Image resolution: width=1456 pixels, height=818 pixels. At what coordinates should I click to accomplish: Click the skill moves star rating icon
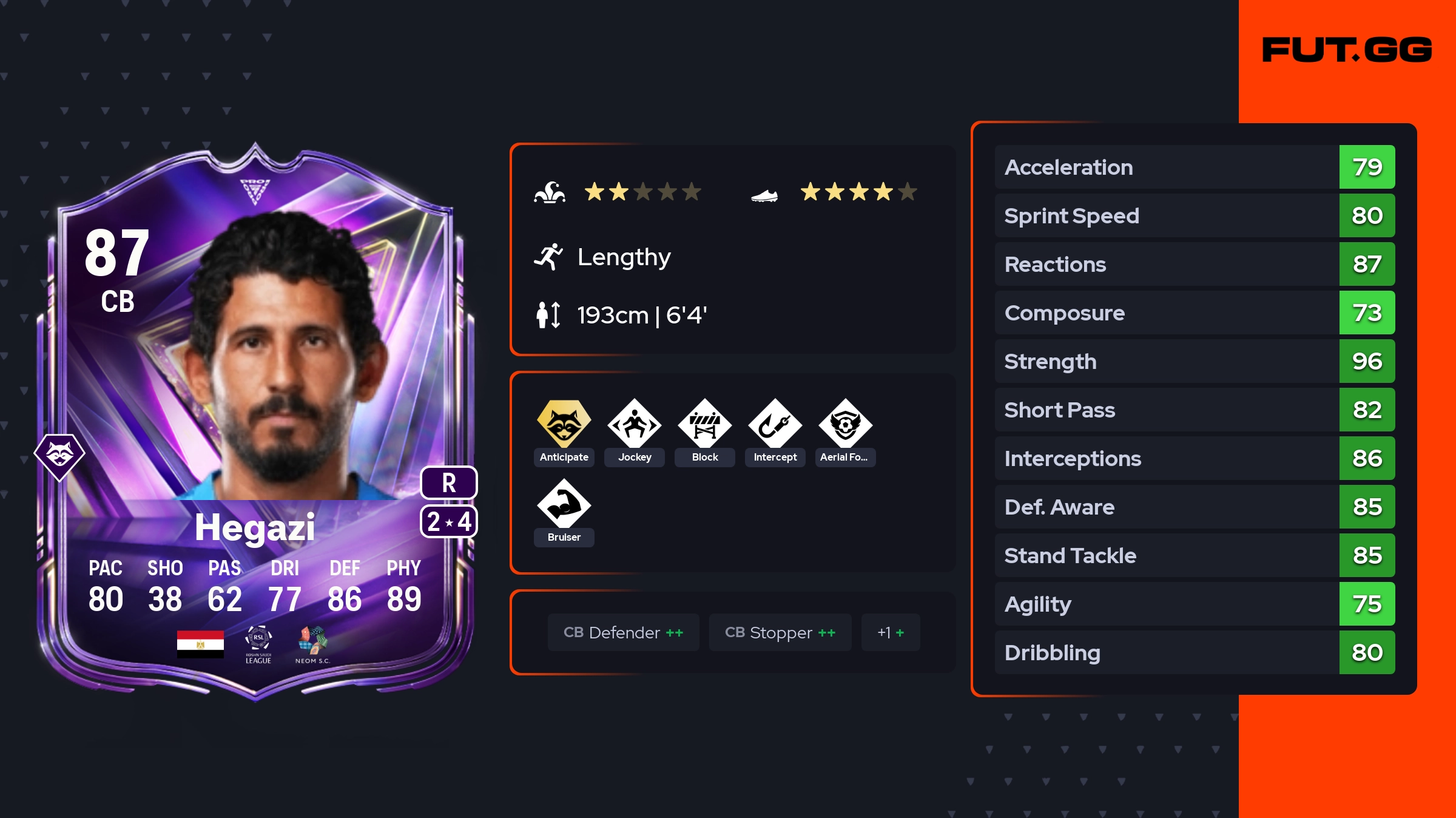[550, 193]
